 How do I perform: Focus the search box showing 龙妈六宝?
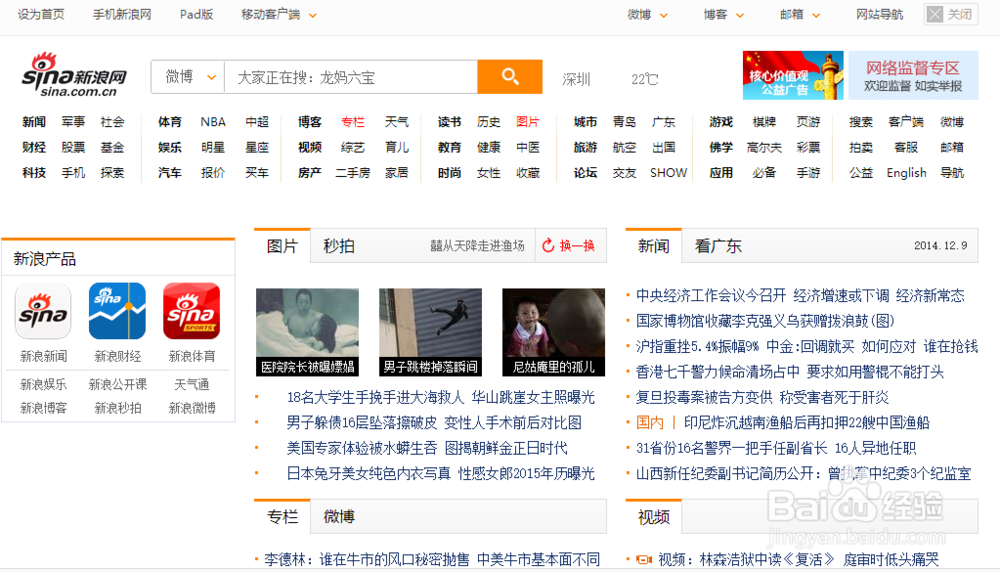[x=351, y=77]
